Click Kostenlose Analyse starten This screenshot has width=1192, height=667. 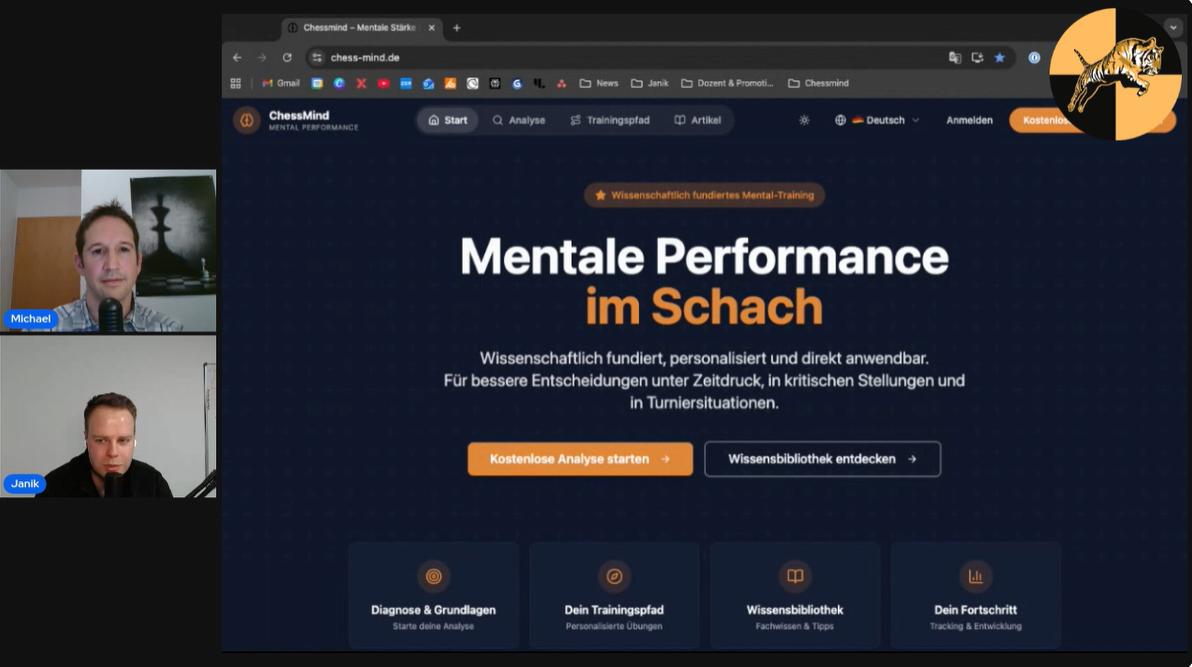[579, 458]
